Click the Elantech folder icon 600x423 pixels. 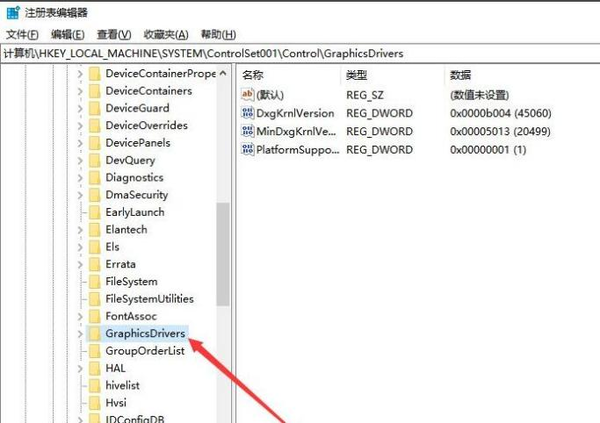click(x=95, y=230)
